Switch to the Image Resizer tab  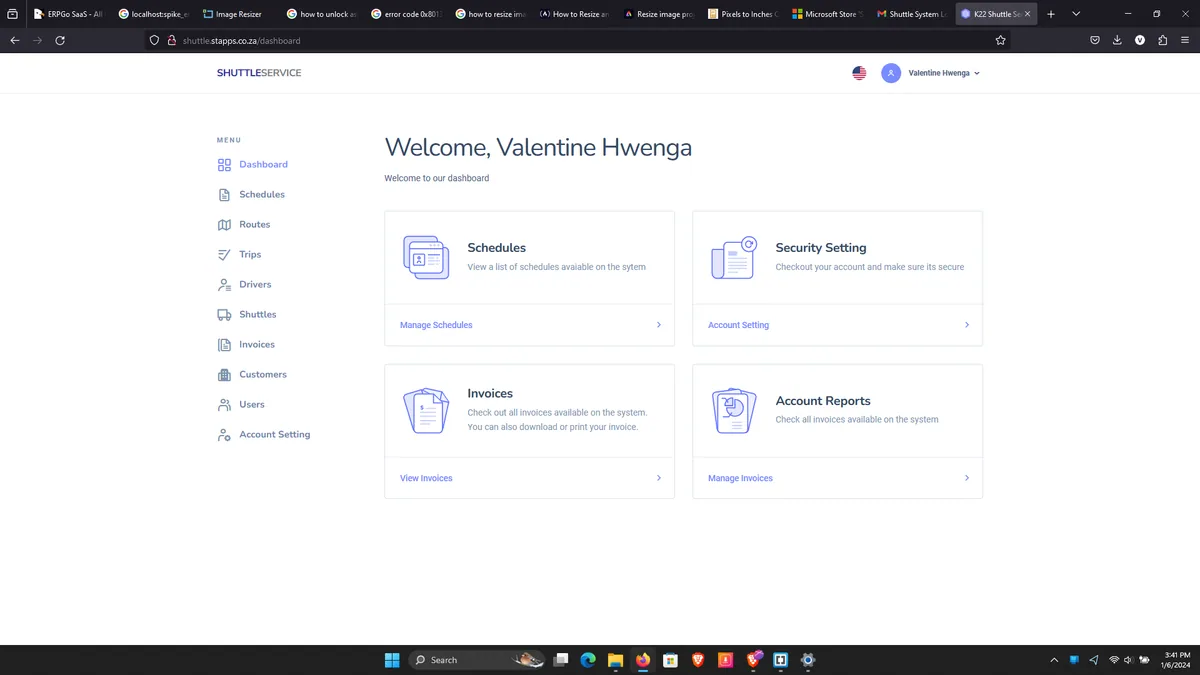click(x=237, y=14)
